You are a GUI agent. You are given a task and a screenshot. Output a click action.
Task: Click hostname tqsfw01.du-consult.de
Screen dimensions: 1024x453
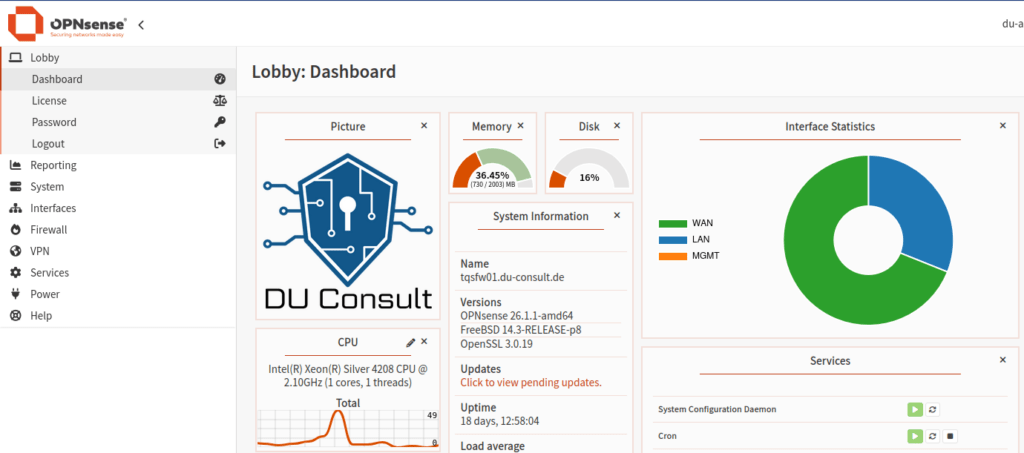tap(512, 277)
